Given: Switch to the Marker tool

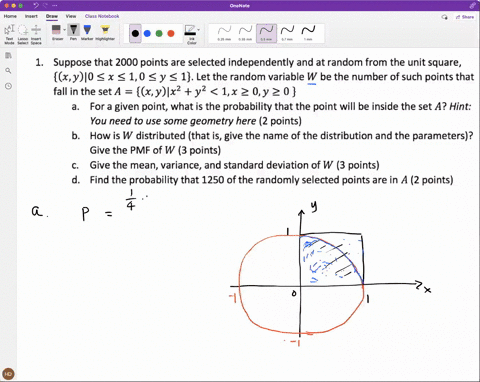Looking at the screenshot, I should click(87, 33).
